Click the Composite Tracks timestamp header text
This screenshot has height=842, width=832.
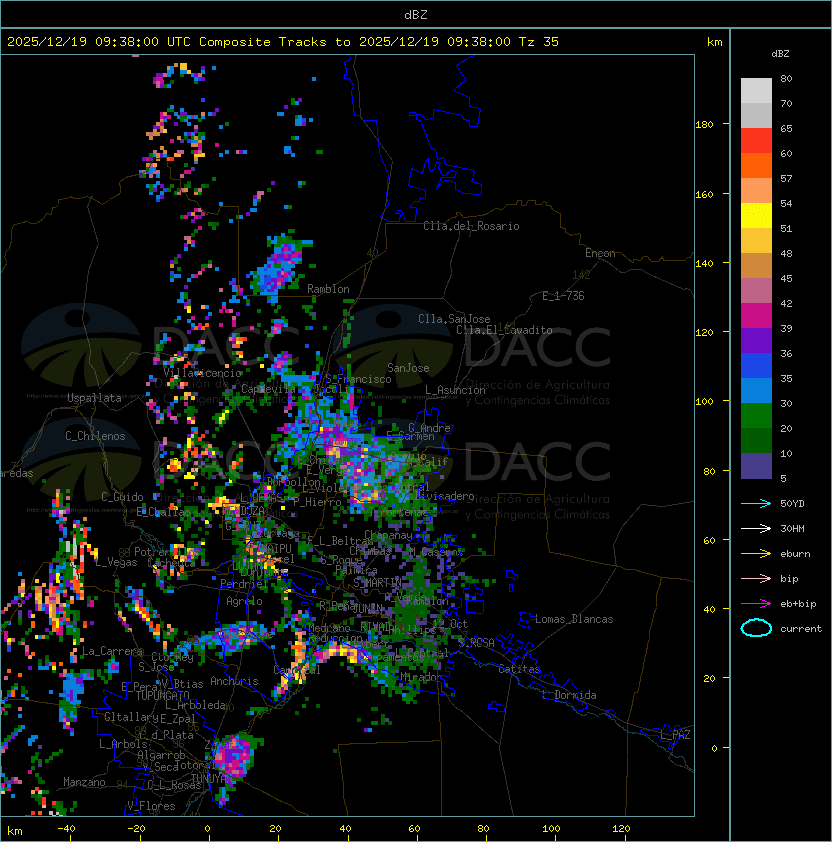tap(283, 42)
